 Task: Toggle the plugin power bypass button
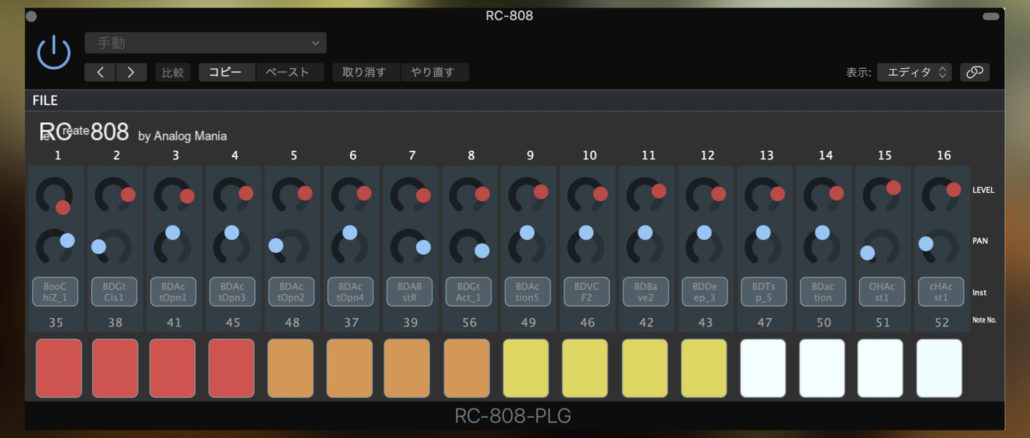pyautogui.click(x=54, y=52)
